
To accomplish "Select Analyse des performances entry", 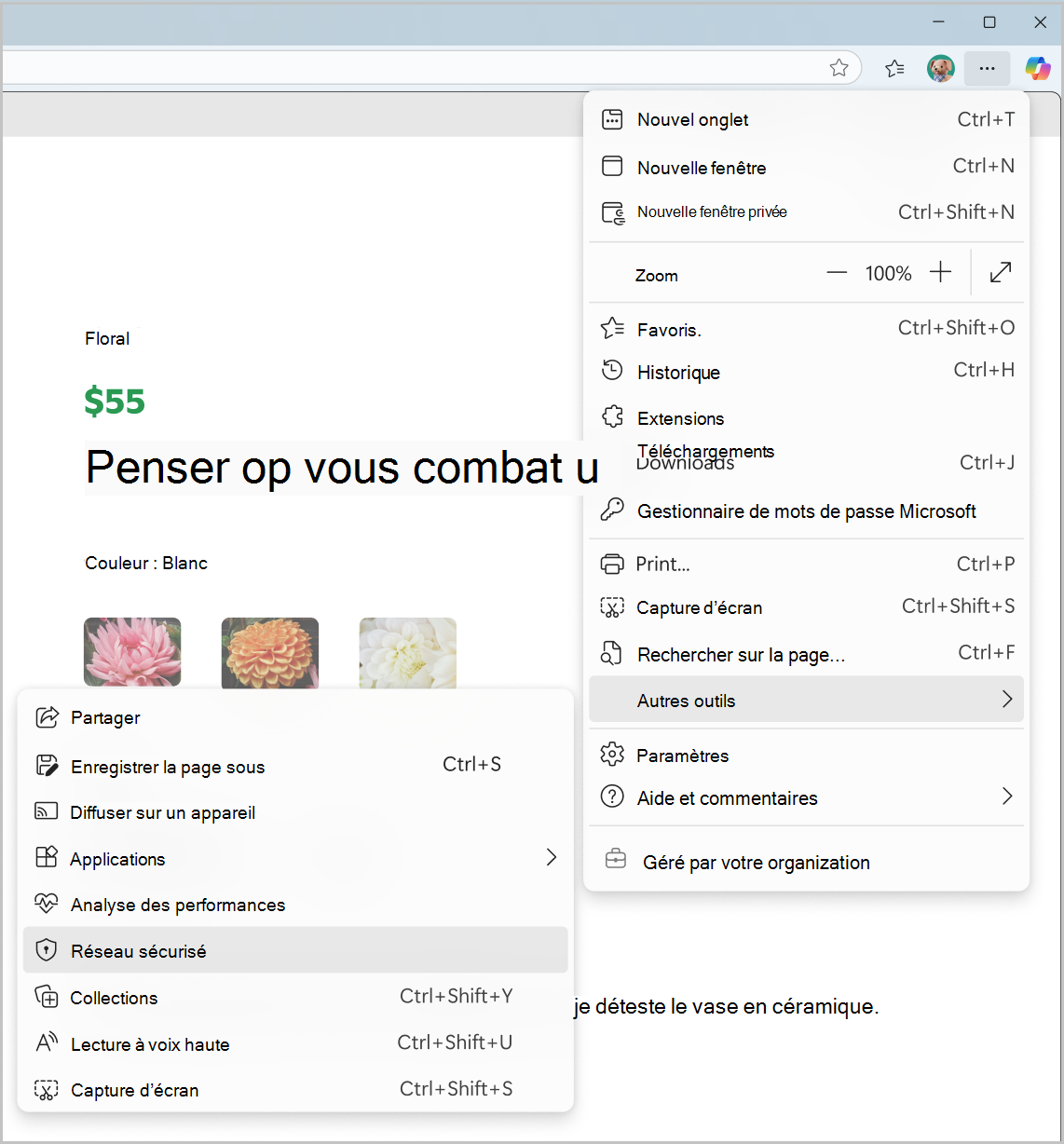I will click(x=295, y=905).
